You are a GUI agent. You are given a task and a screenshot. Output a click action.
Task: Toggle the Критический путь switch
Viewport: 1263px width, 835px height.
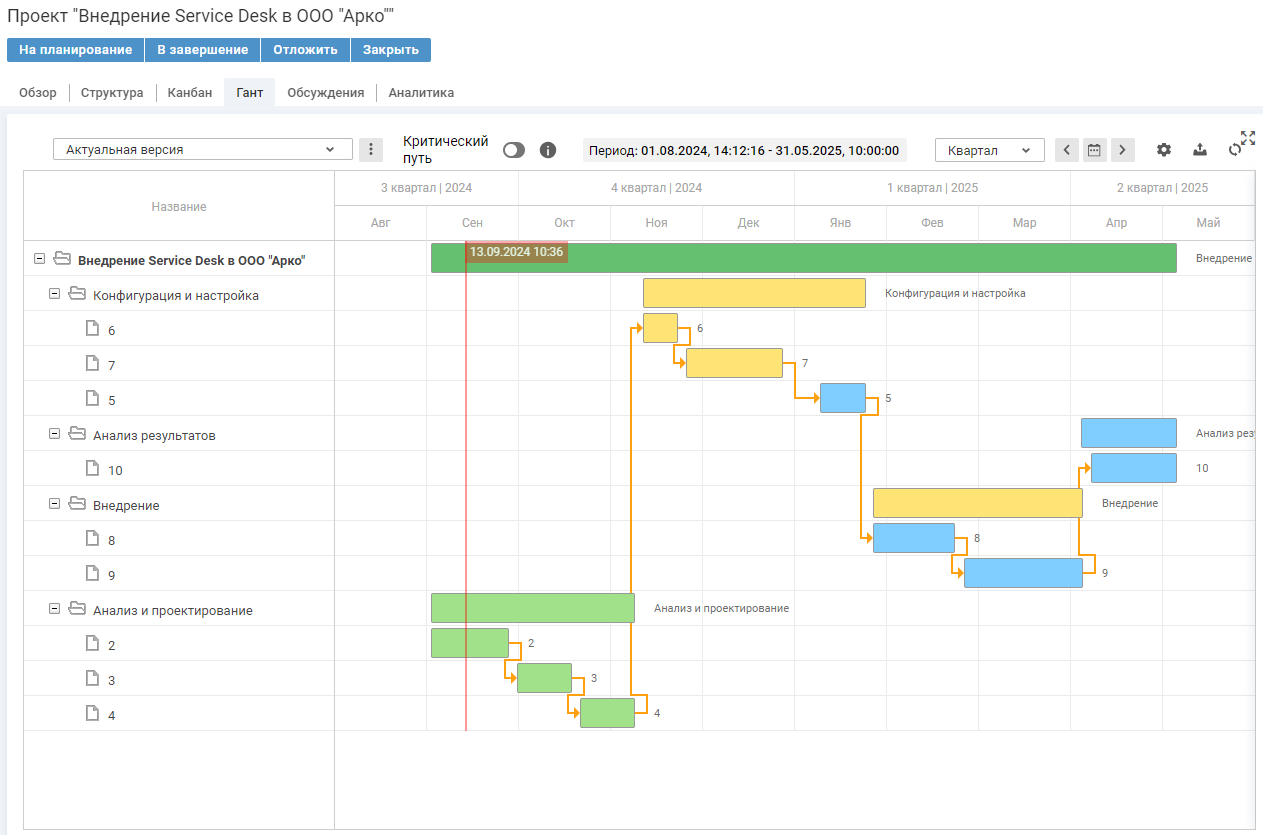[514, 150]
